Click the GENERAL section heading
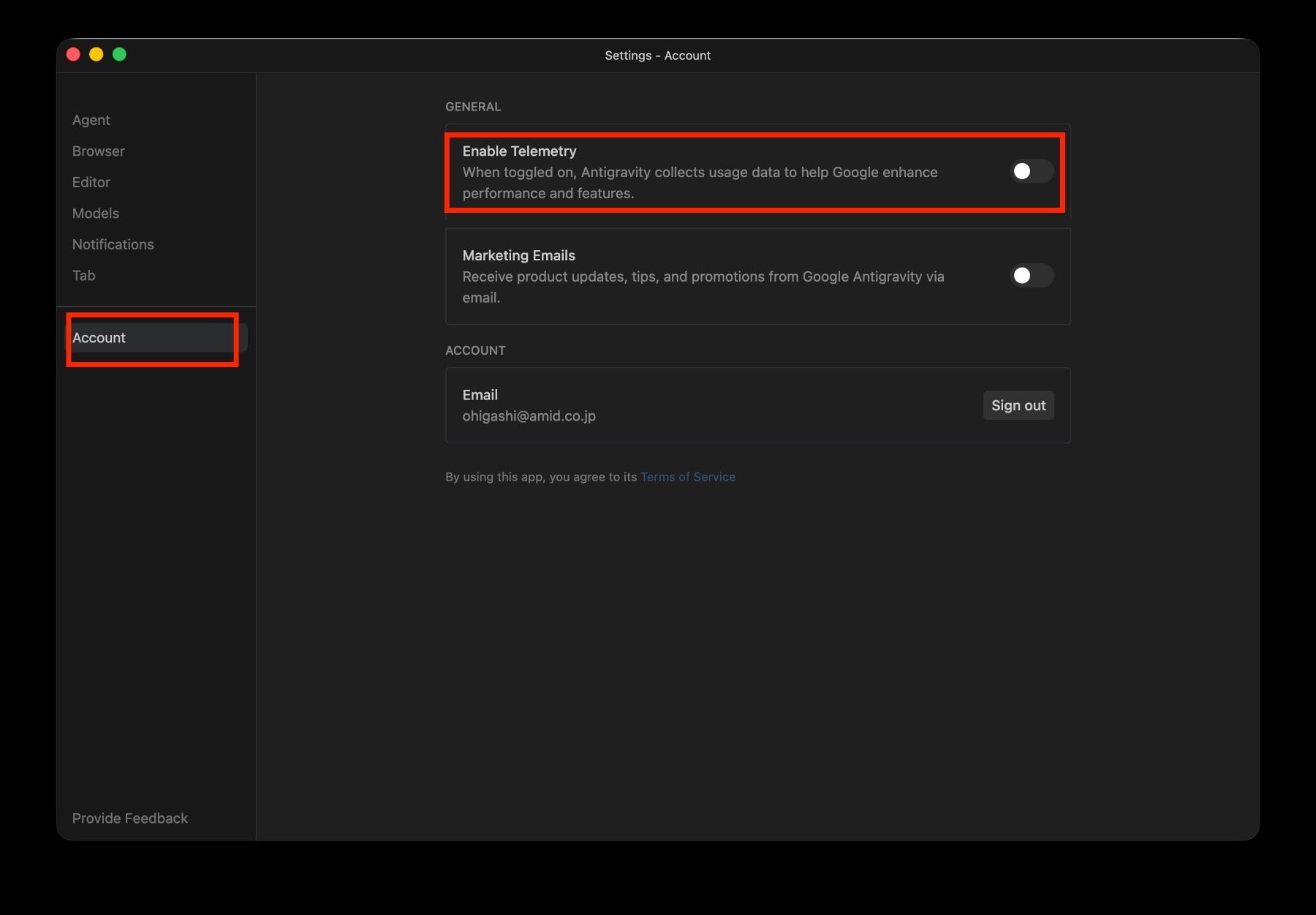The width and height of the screenshot is (1316, 915). 473,107
